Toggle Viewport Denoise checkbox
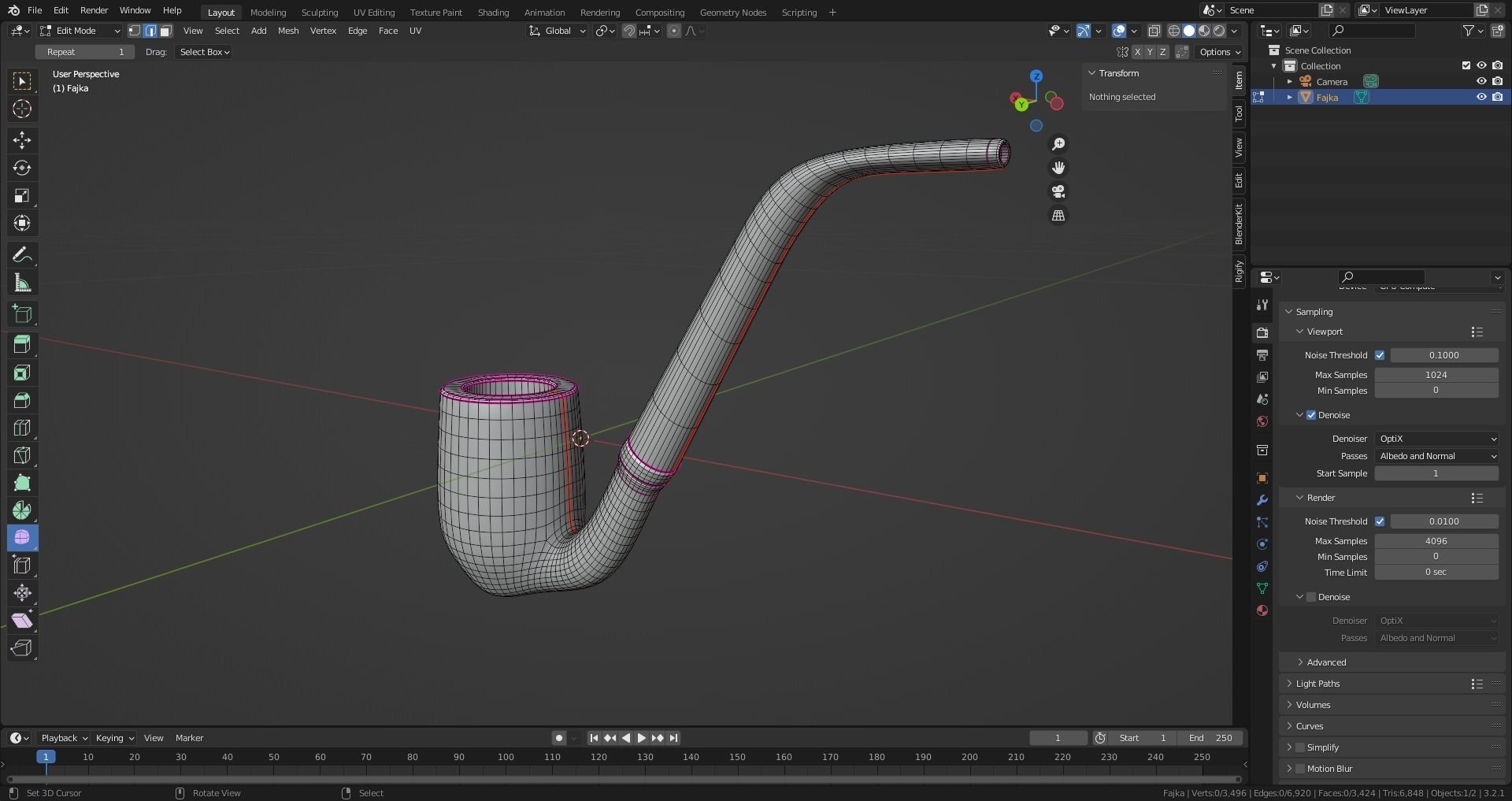Viewport: 1512px width, 801px height. (x=1311, y=415)
